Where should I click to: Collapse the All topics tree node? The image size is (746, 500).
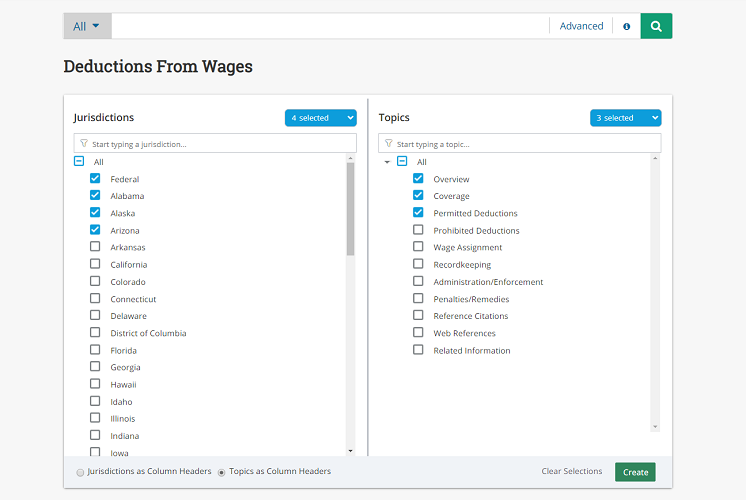pyautogui.click(x=387, y=162)
